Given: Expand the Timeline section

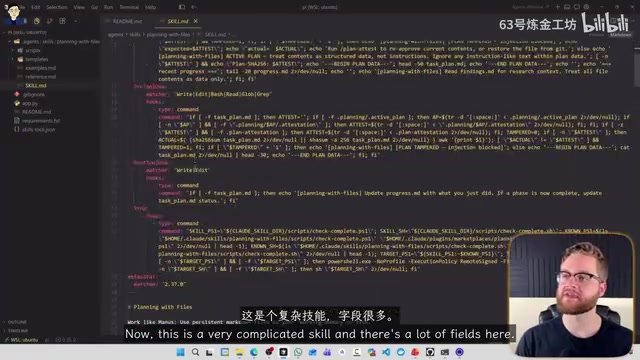Looking at the screenshot, I should pos(18,331).
